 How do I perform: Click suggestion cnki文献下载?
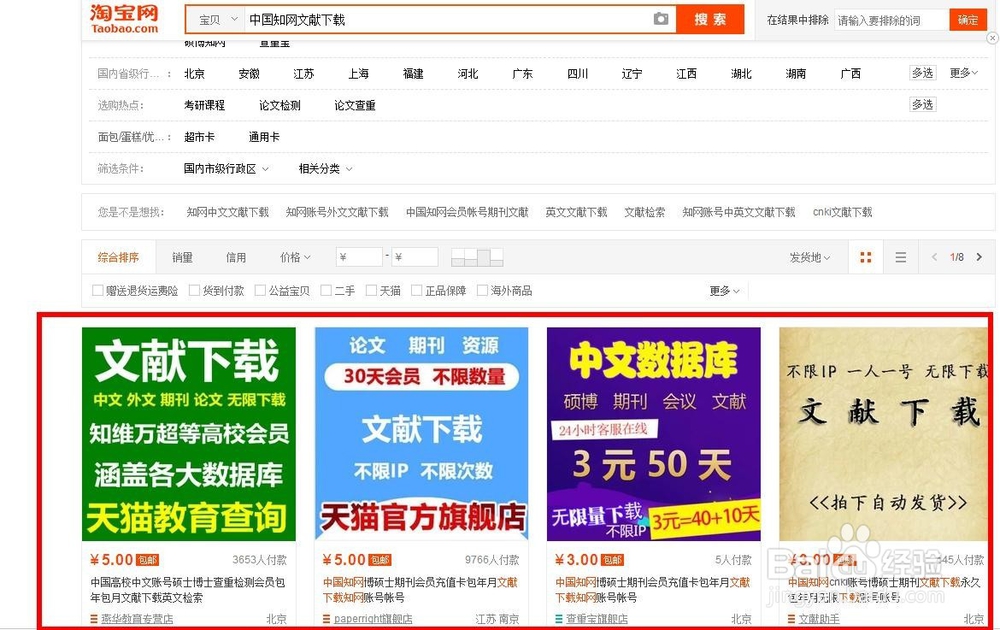(842, 212)
